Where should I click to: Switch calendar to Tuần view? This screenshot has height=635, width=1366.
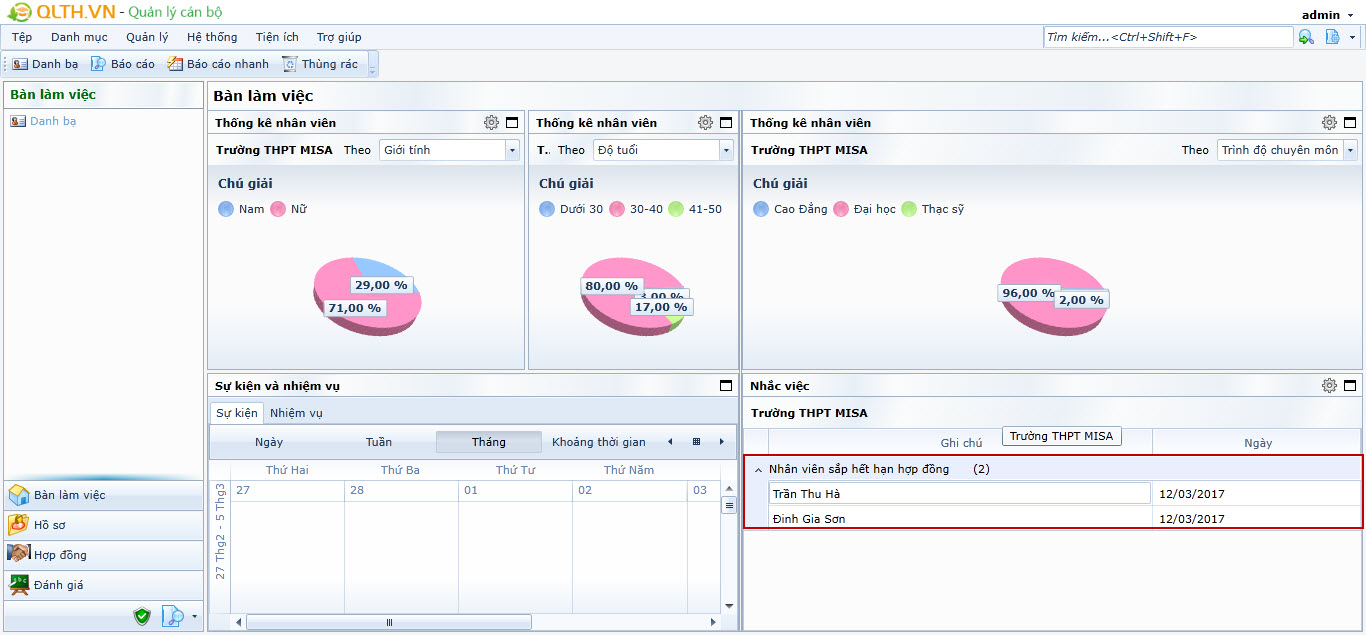click(x=379, y=442)
